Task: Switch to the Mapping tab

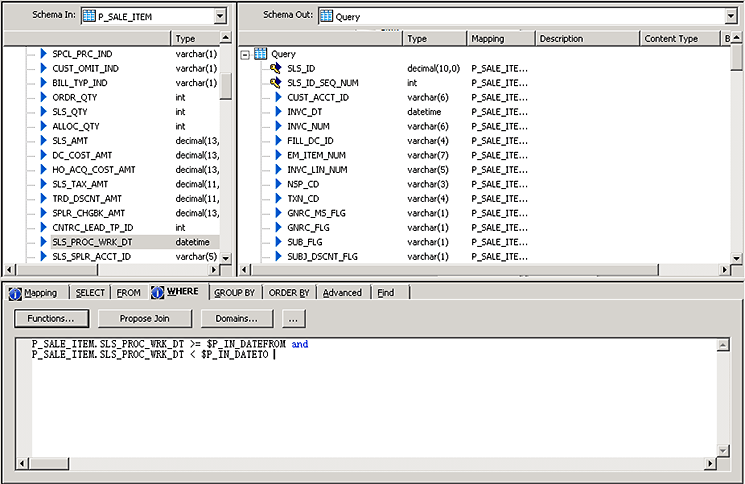Action: (x=34, y=293)
